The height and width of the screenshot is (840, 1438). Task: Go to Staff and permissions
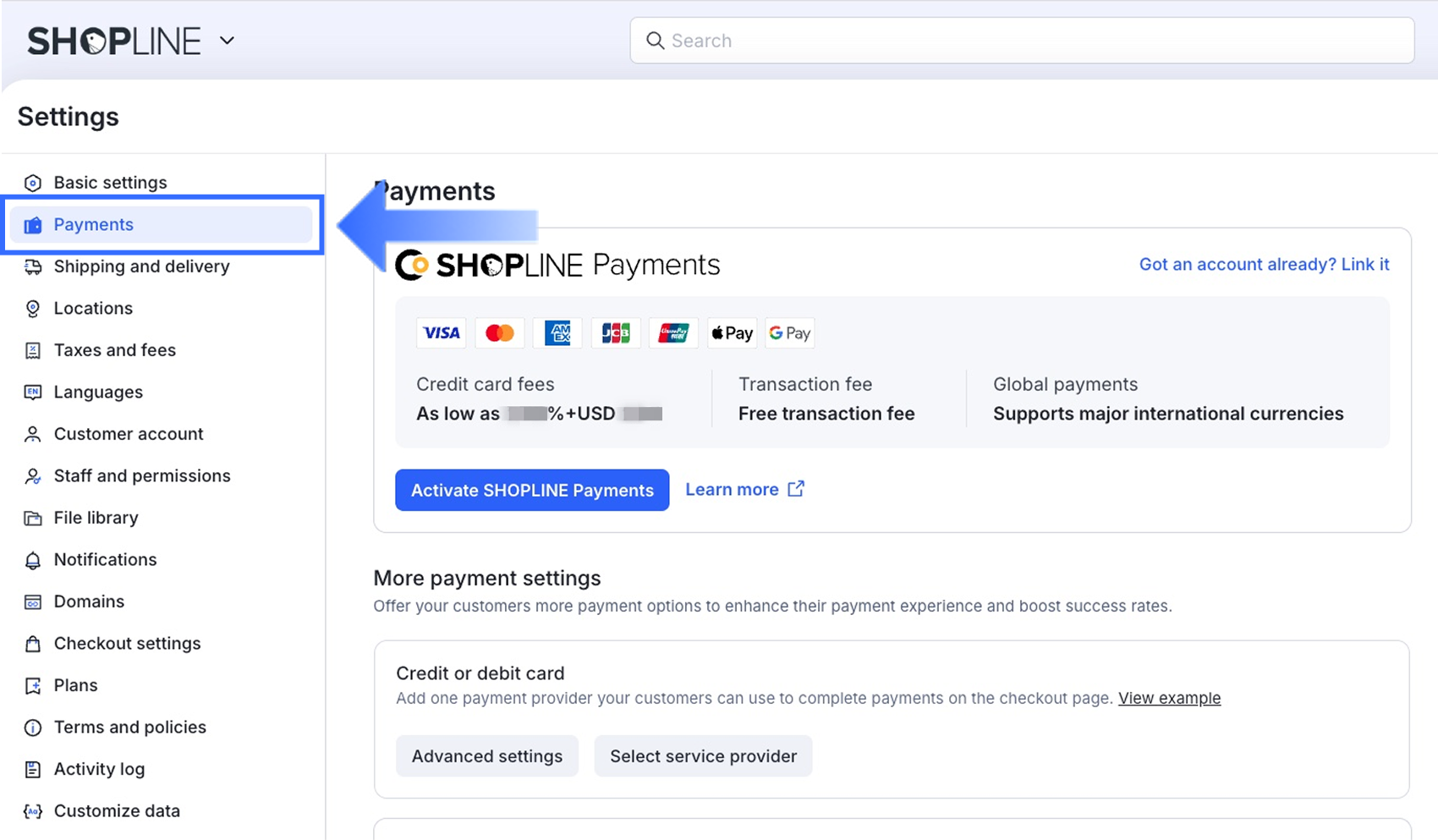coord(142,476)
